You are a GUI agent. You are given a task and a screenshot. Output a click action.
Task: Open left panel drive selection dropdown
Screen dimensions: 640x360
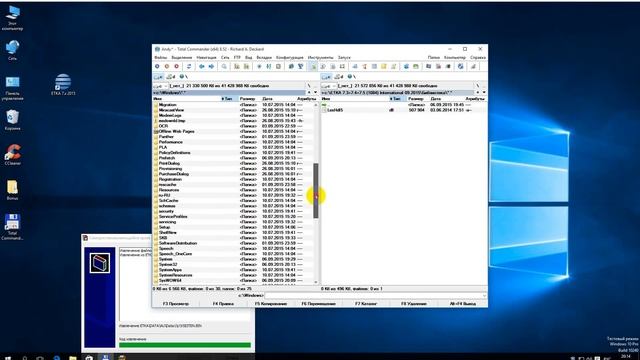[x=160, y=86]
